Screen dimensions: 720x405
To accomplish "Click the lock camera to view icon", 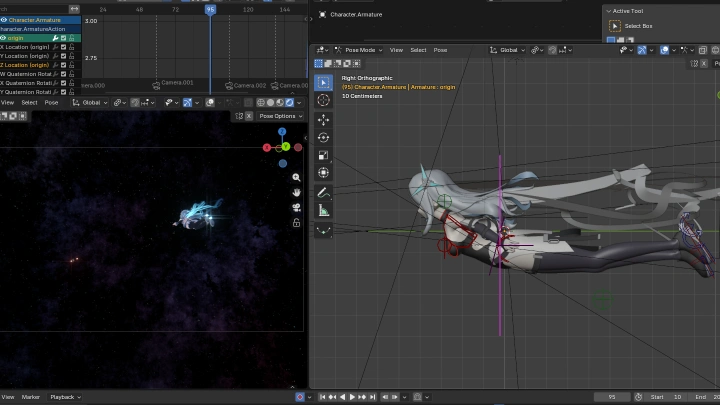I will coord(296,223).
